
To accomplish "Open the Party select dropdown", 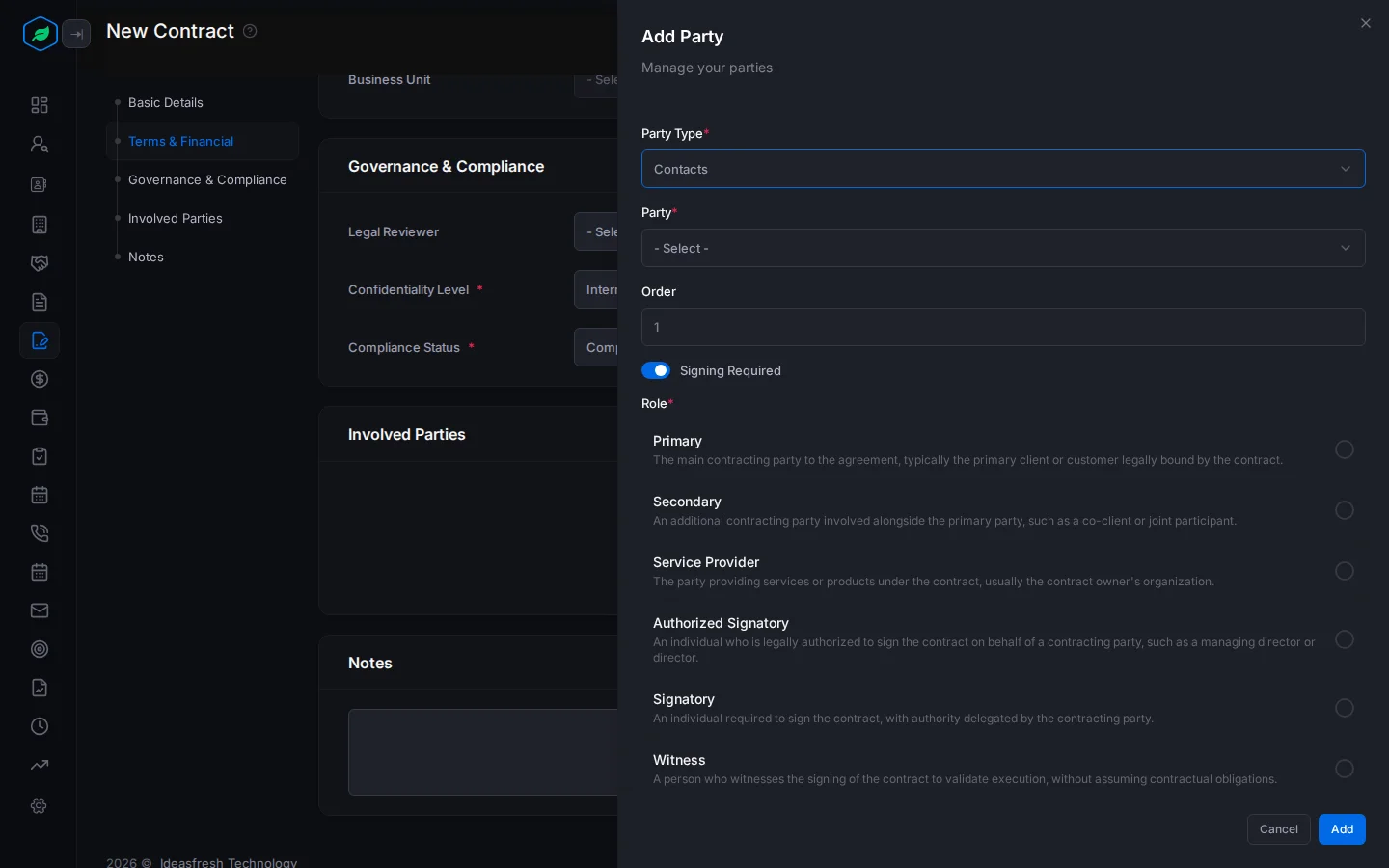I will (x=1003, y=248).
